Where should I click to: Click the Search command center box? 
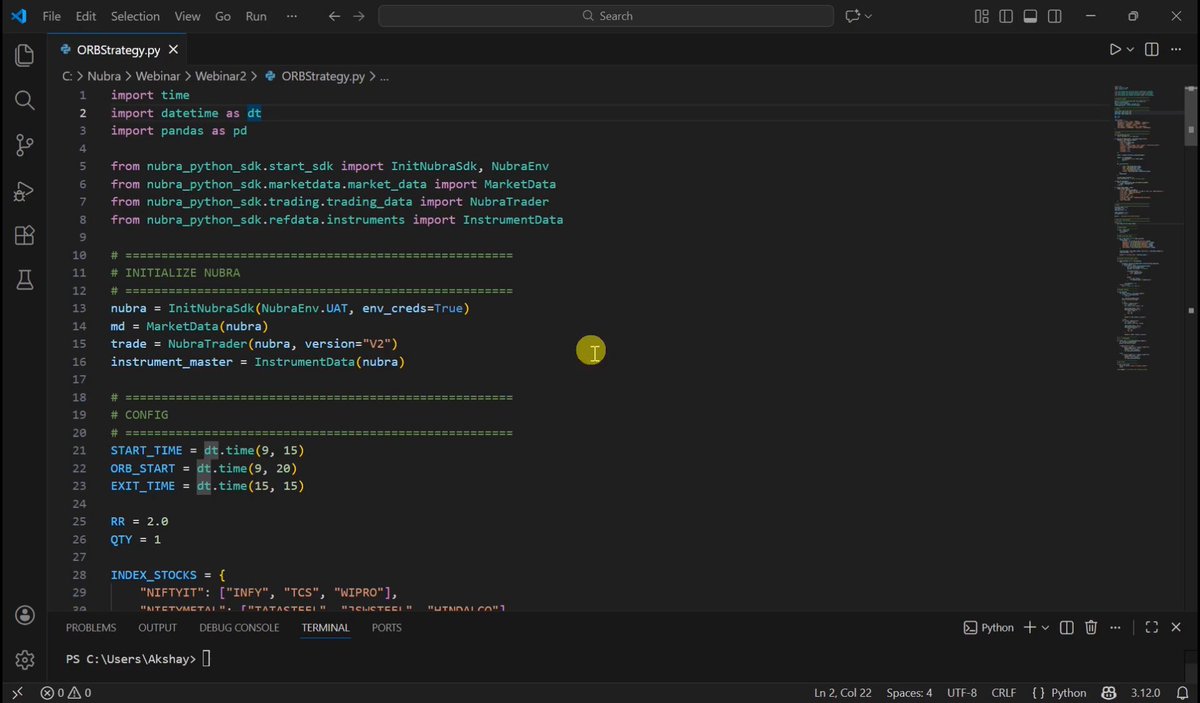click(x=606, y=16)
